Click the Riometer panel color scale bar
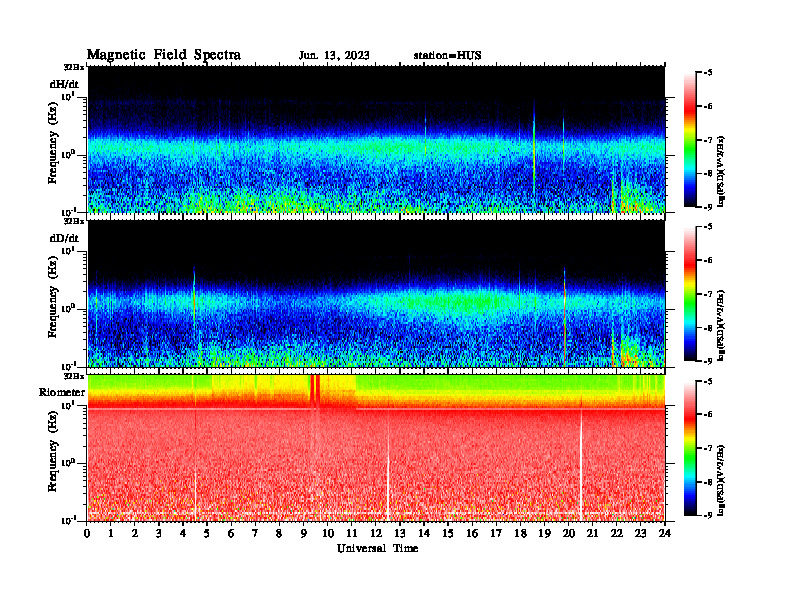The image size is (792, 612). [x=690, y=448]
